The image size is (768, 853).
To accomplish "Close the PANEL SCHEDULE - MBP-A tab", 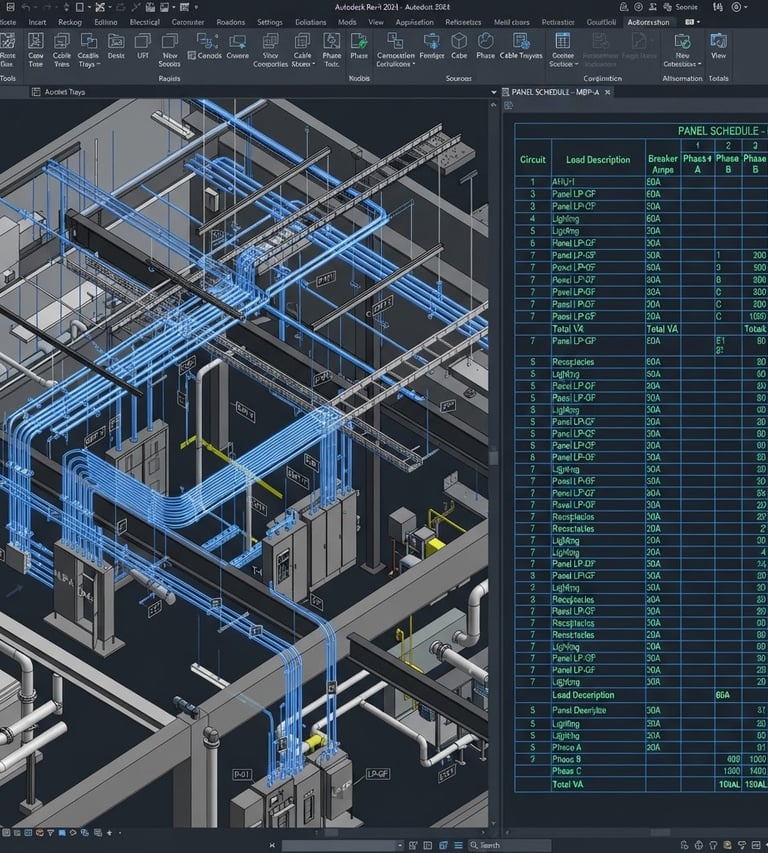I will [x=608, y=92].
